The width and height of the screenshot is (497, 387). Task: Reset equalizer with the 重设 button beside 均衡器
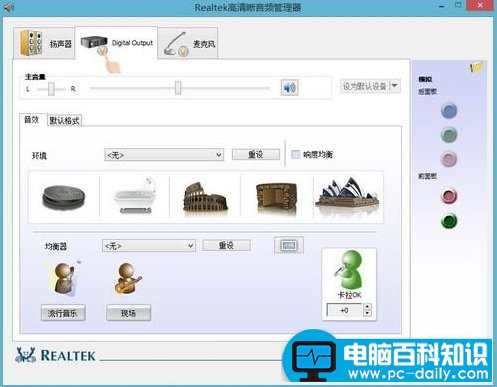click(x=226, y=246)
